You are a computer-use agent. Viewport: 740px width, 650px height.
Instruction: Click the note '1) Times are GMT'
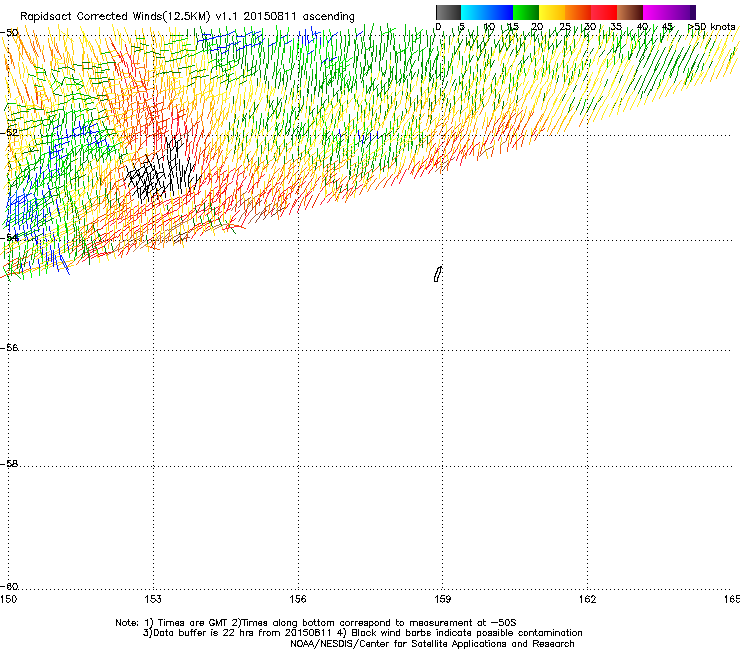point(186,623)
